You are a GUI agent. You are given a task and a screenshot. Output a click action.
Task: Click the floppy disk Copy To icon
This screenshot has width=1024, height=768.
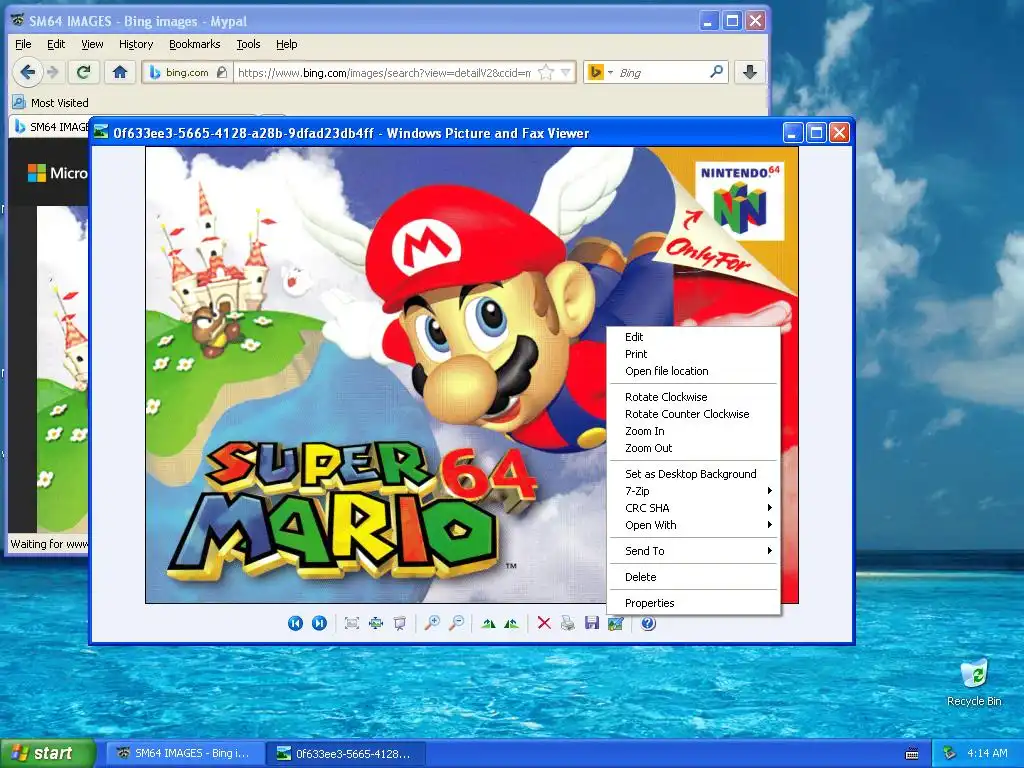click(592, 623)
